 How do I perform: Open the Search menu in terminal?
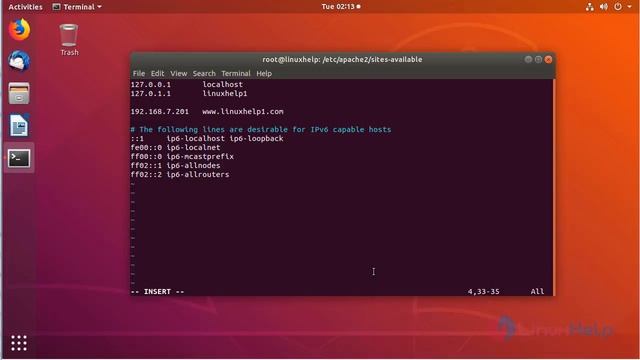click(x=204, y=73)
